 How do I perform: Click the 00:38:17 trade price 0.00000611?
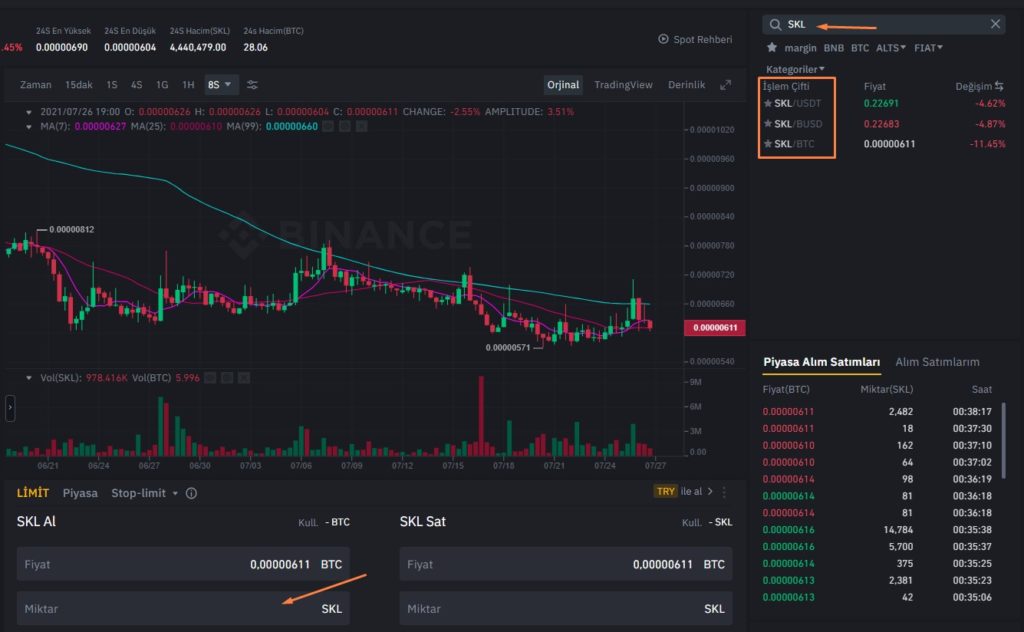coord(788,411)
